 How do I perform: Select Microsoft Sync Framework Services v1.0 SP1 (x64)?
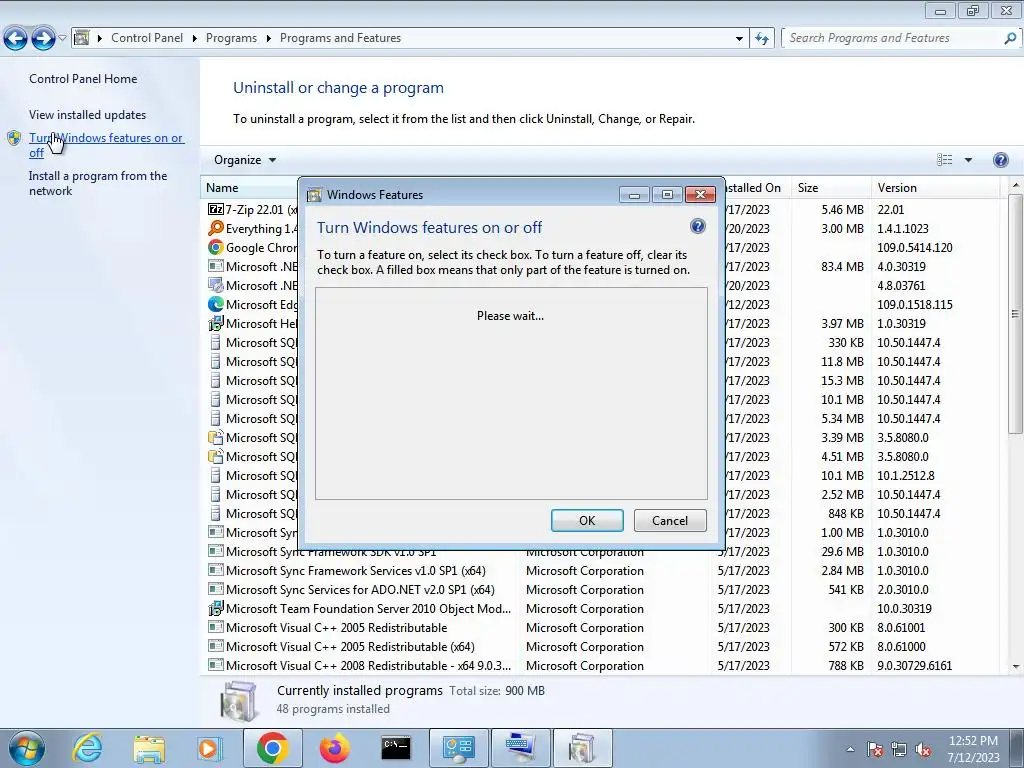tap(356, 571)
